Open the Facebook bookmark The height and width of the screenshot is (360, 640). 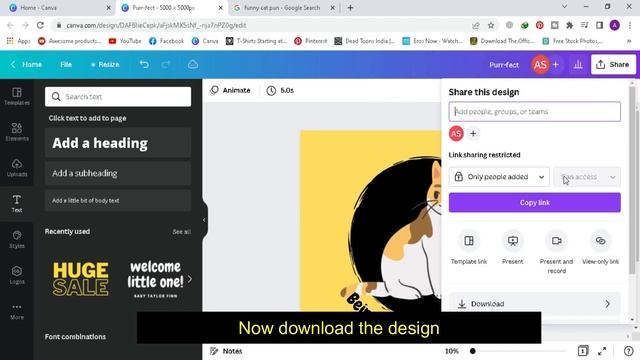[x=167, y=41]
